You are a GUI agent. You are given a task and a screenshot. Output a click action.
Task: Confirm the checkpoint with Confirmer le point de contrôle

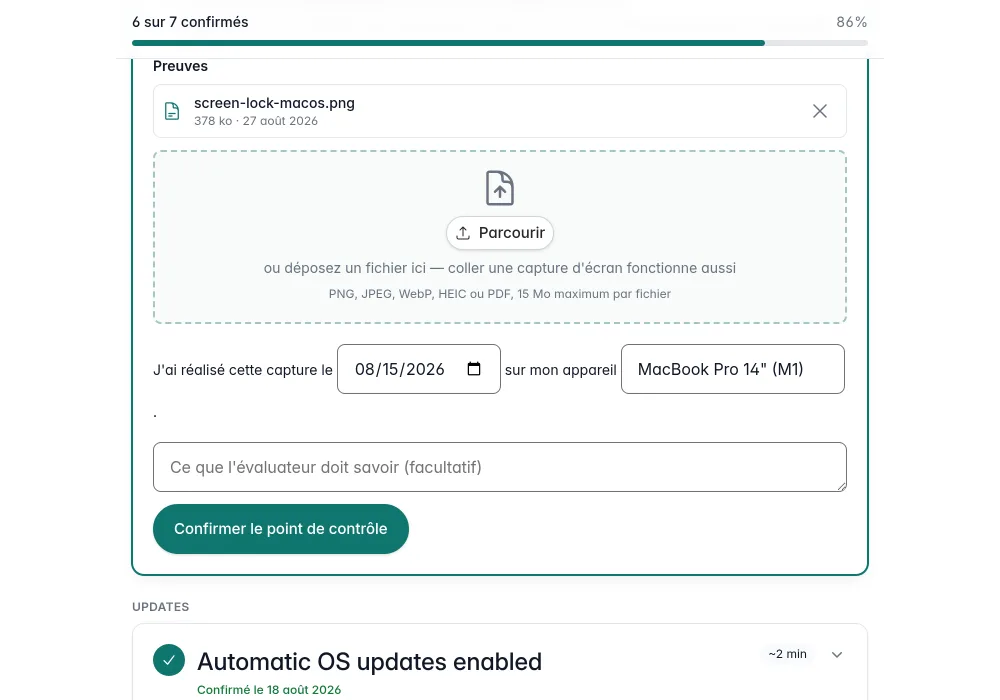(x=281, y=529)
